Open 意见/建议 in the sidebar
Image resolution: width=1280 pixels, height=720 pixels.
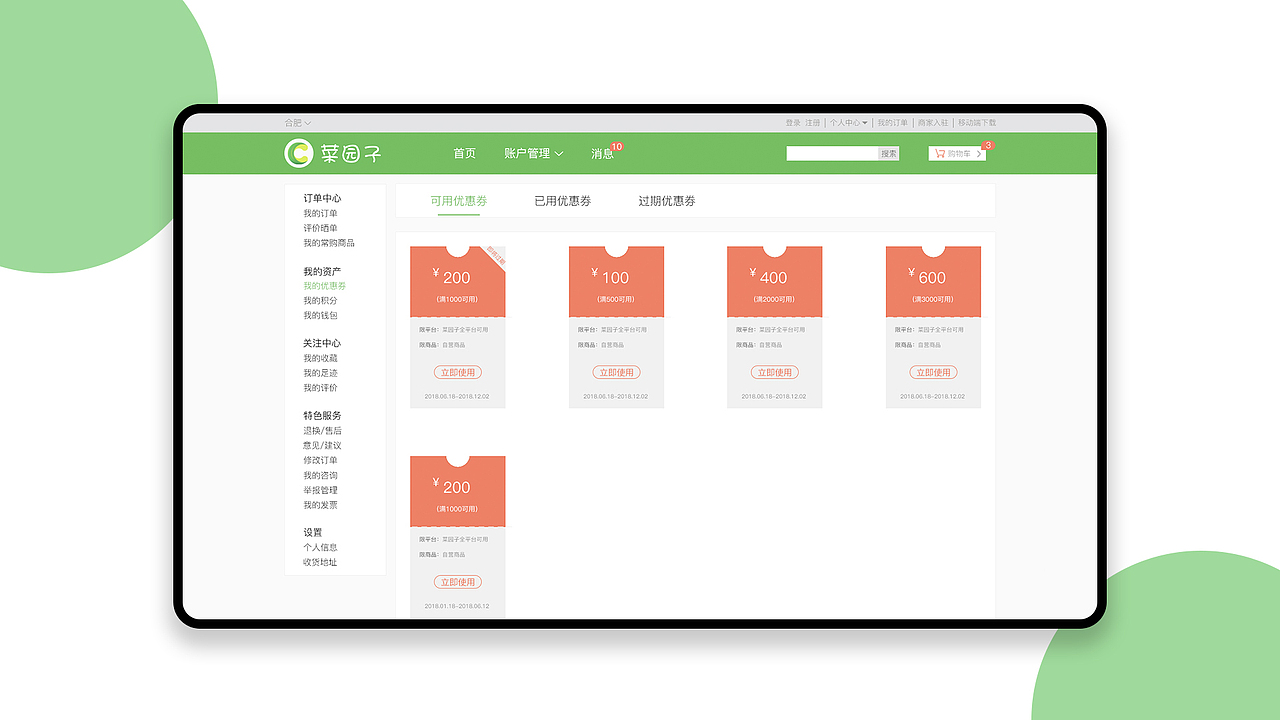tap(323, 446)
